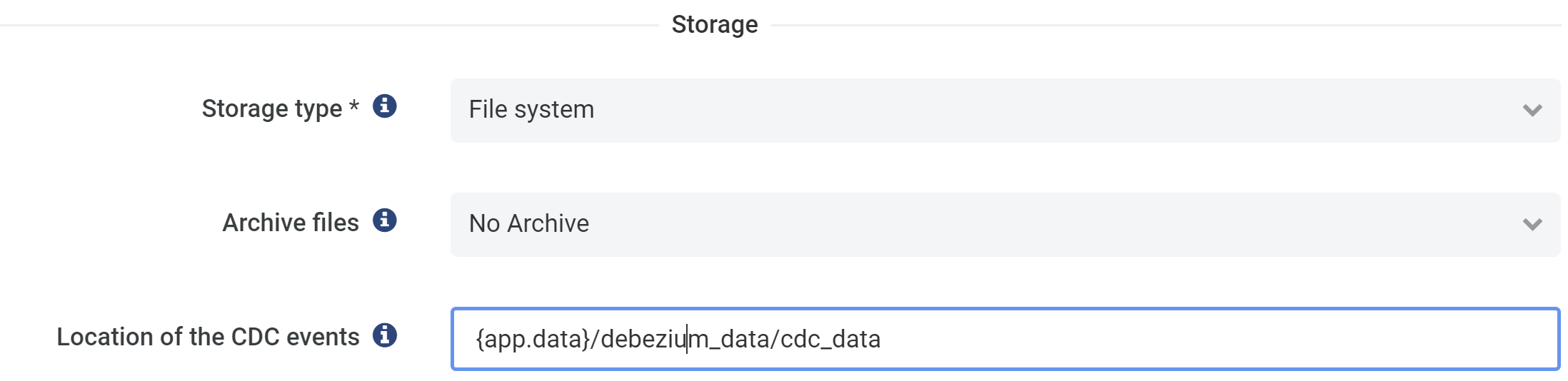The image size is (1568, 381).
Task: Focus the Location of the CDC events field
Action: 1005,339
